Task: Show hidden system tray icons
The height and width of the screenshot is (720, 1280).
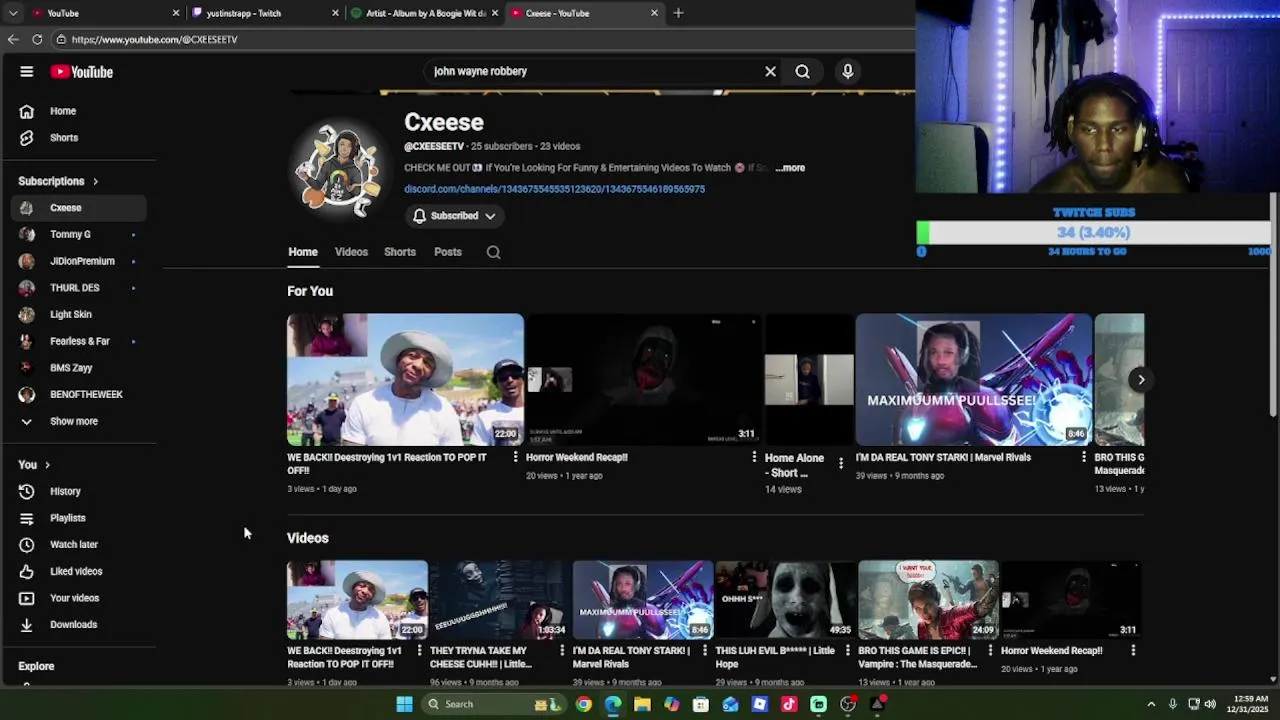Action: (x=1151, y=704)
